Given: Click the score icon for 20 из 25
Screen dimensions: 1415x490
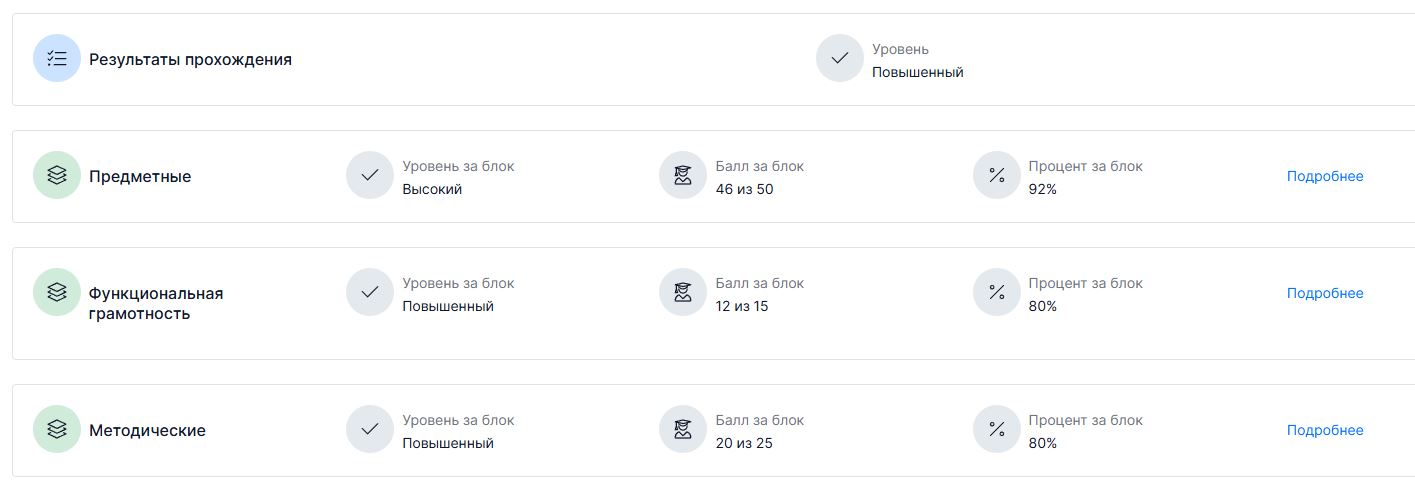Looking at the screenshot, I should [683, 430].
